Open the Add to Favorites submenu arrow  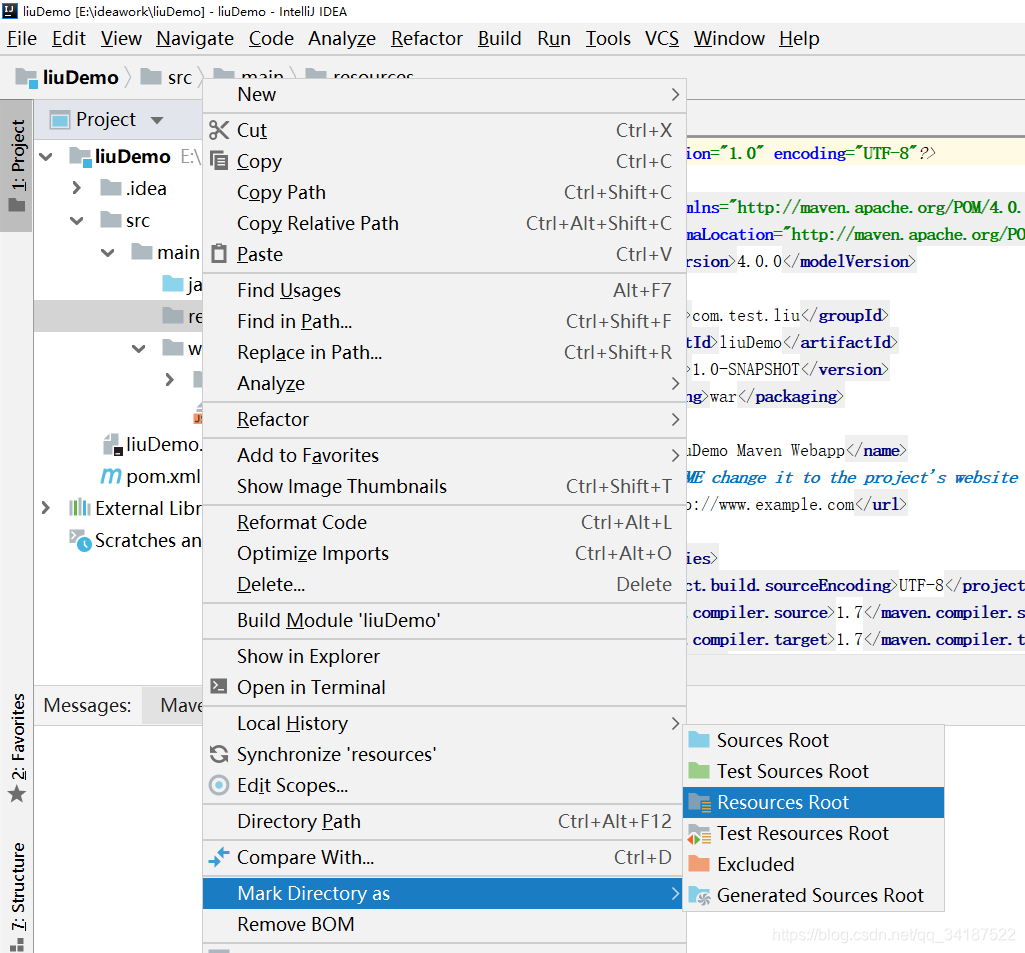675,456
